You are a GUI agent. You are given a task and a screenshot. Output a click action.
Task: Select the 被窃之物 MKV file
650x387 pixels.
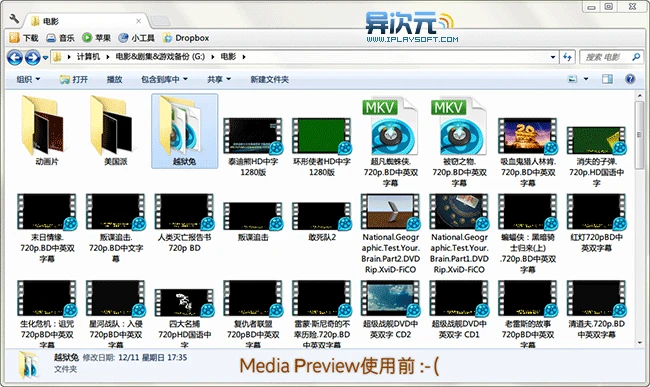point(459,143)
